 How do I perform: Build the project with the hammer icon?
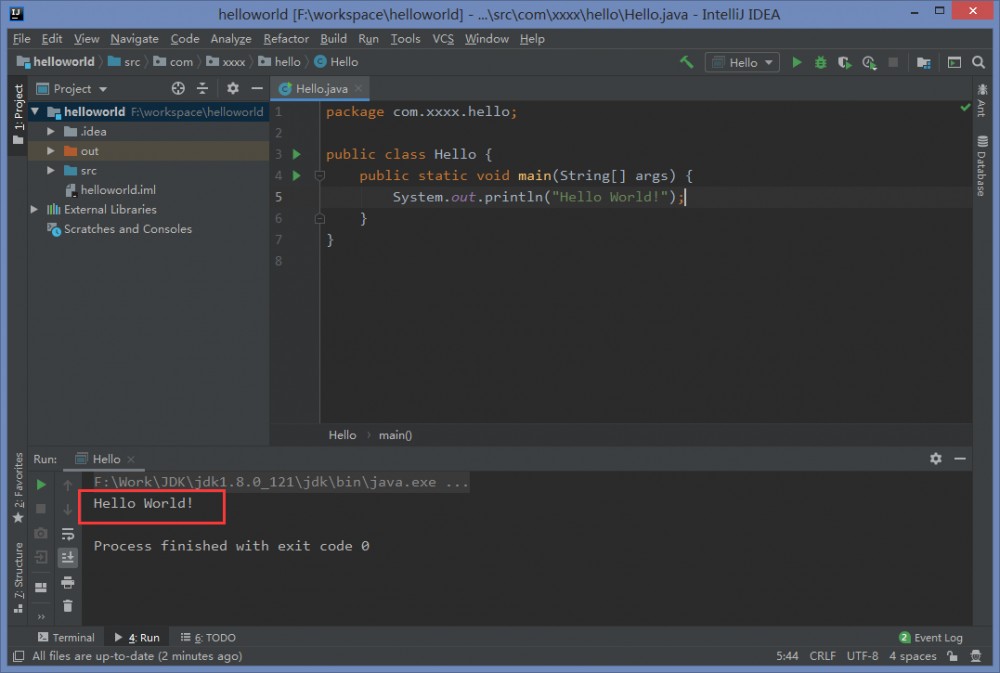point(686,62)
